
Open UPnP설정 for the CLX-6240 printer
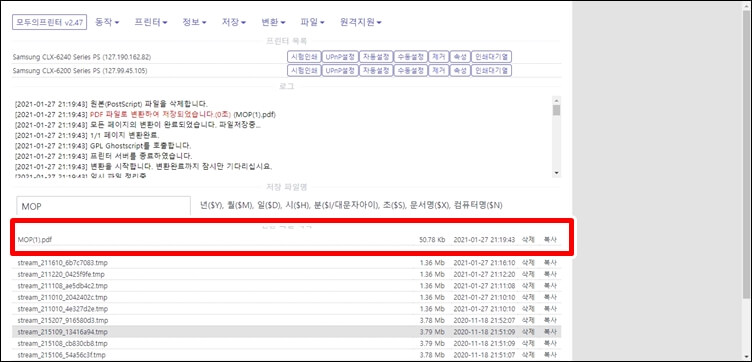click(x=340, y=57)
